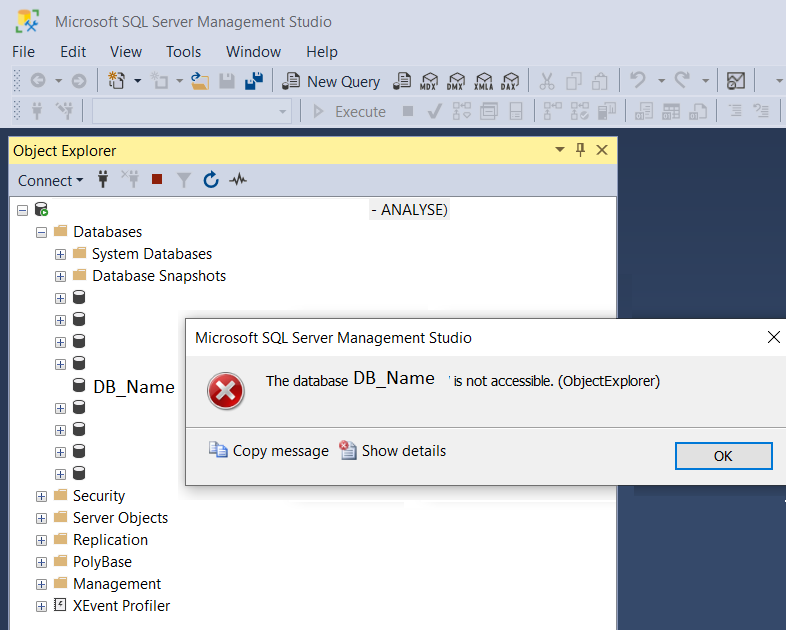Select the Databases tree item
The height and width of the screenshot is (630, 786).
point(107,232)
